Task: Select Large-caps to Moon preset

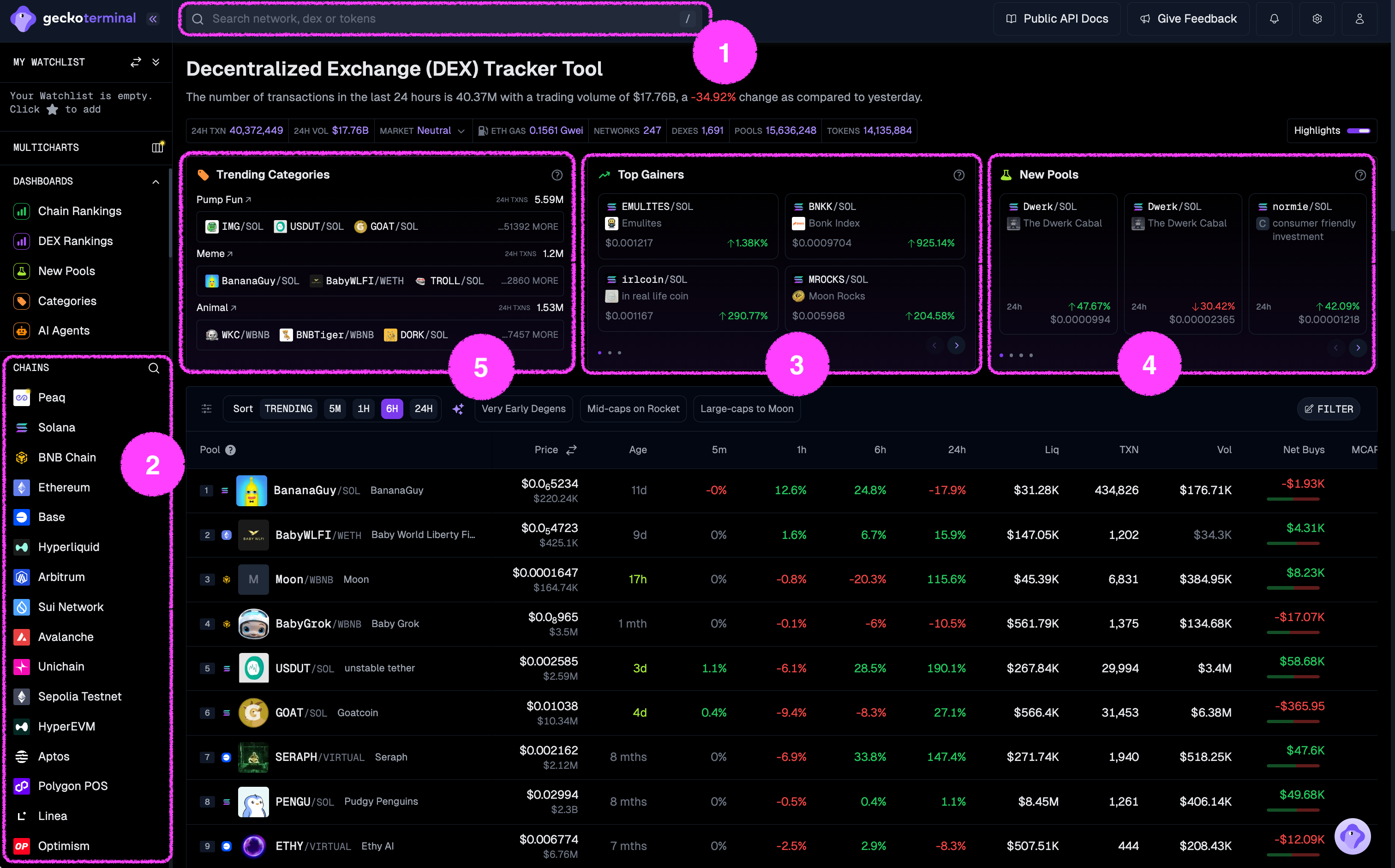Action: click(x=747, y=409)
